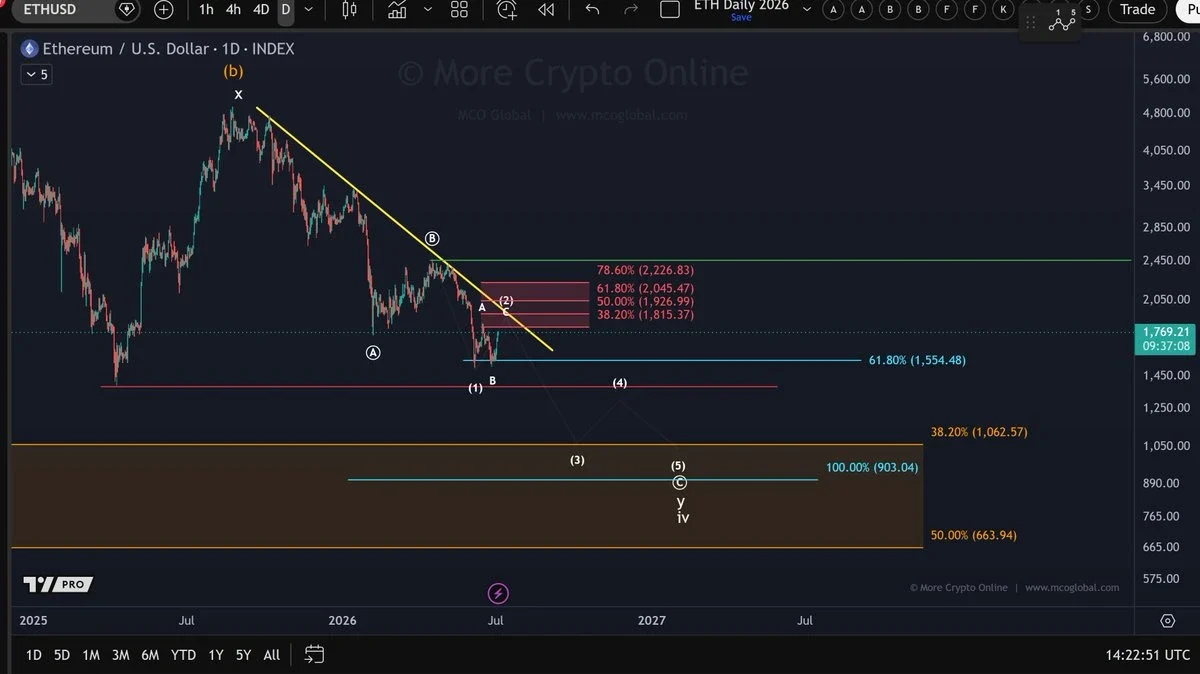Set time range to 1D
The height and width of the screenshot is (674, 1200).
point(33,655)
